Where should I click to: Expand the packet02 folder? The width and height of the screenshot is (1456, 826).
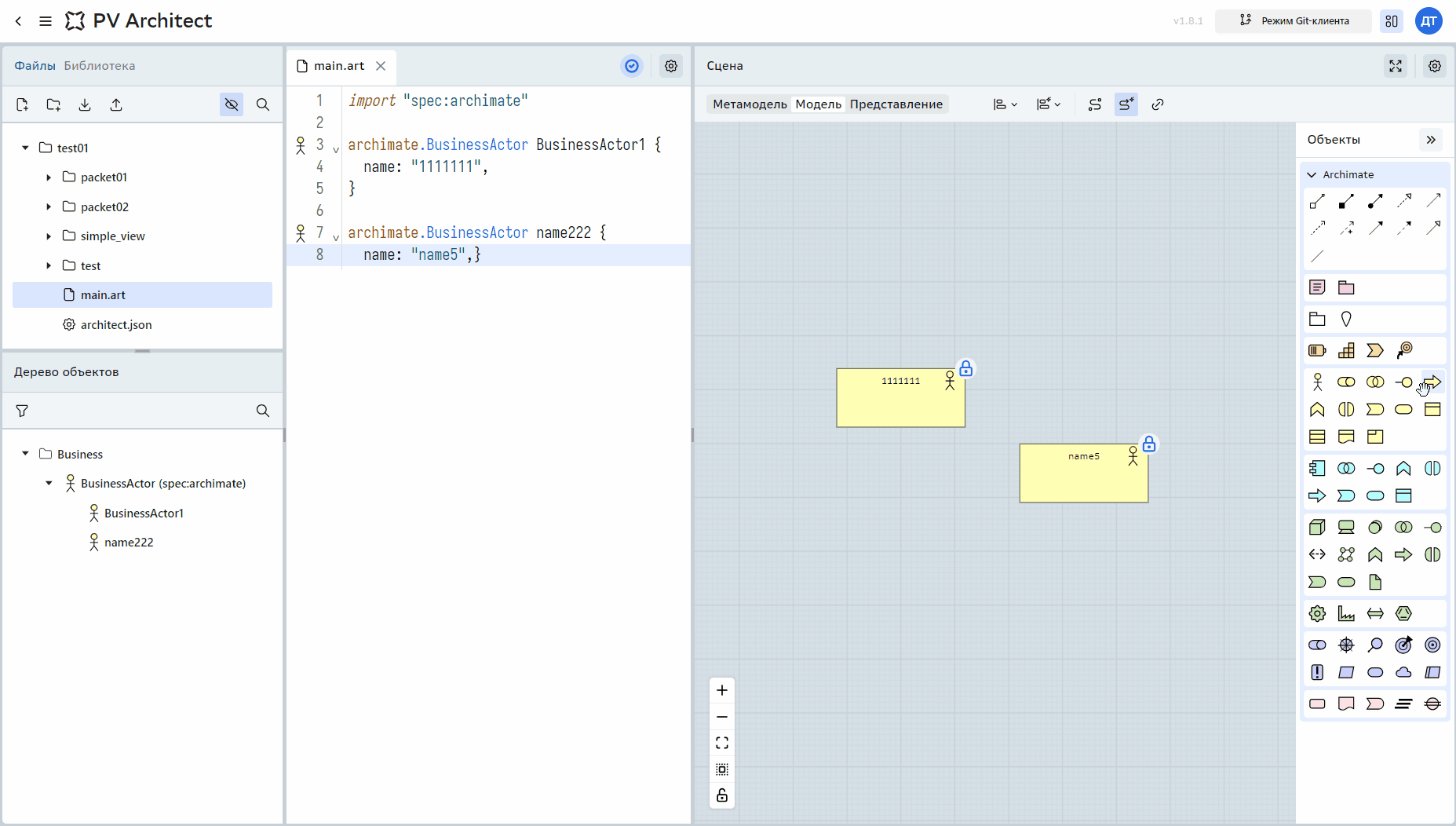49,206
